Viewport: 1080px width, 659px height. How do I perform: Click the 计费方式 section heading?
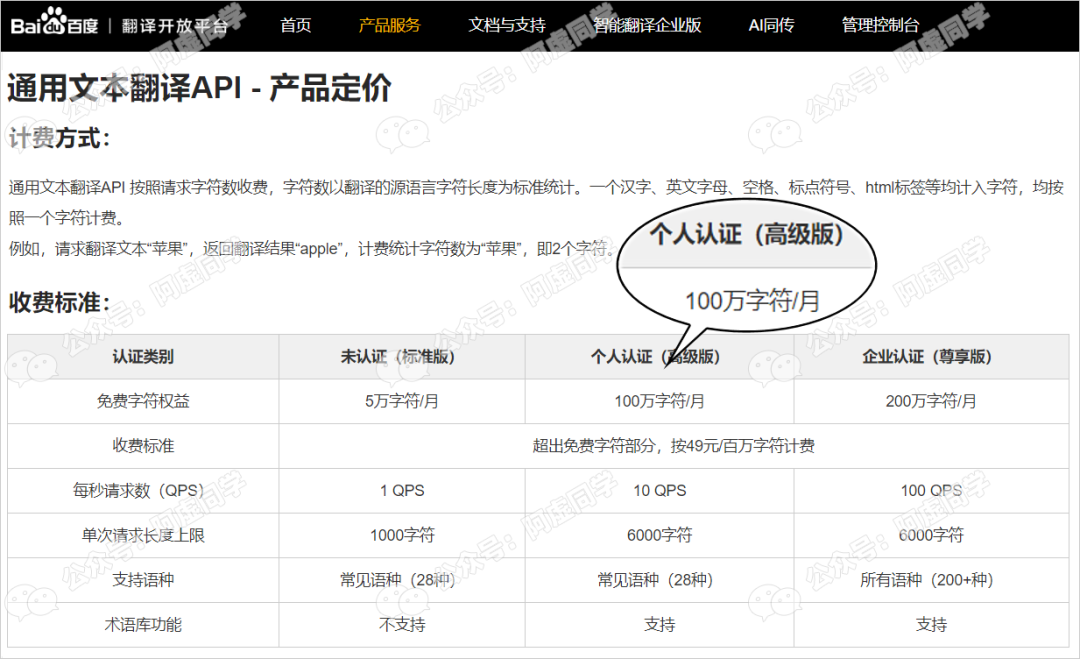59,138
